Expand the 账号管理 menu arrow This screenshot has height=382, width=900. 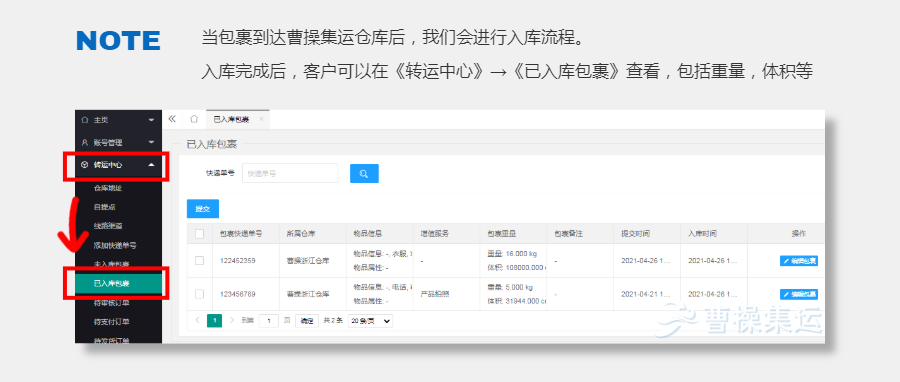point(152,142)
